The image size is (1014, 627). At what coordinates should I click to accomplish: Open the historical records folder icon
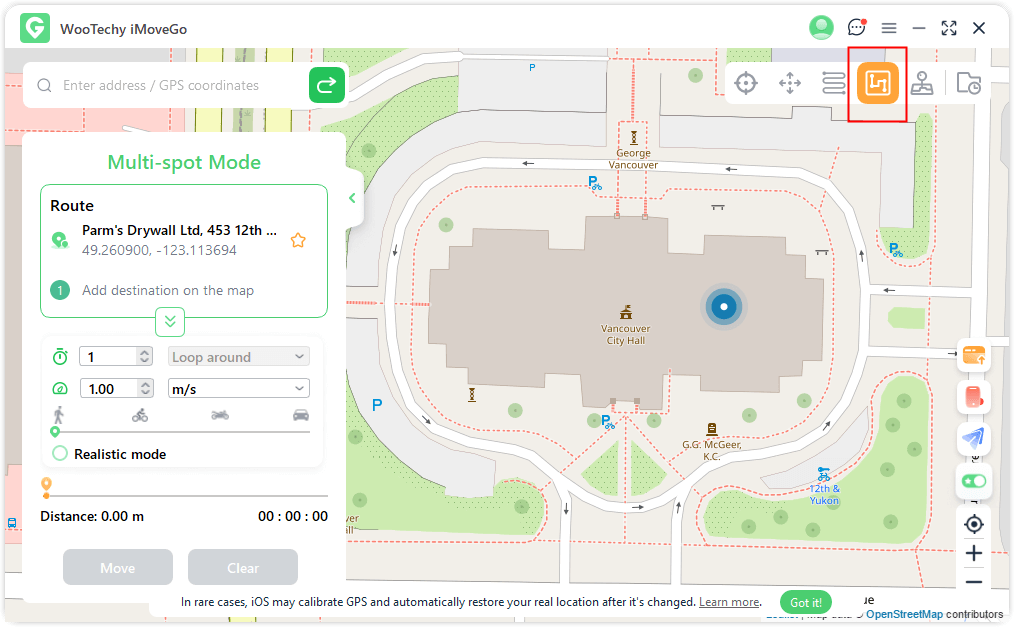[x=968, y=84]
